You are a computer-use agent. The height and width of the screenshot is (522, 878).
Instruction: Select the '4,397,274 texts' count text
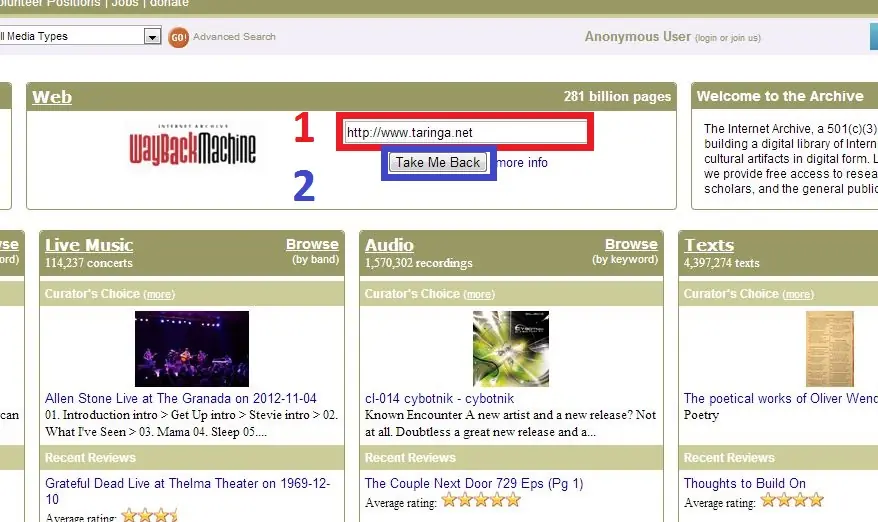[721, 263]
